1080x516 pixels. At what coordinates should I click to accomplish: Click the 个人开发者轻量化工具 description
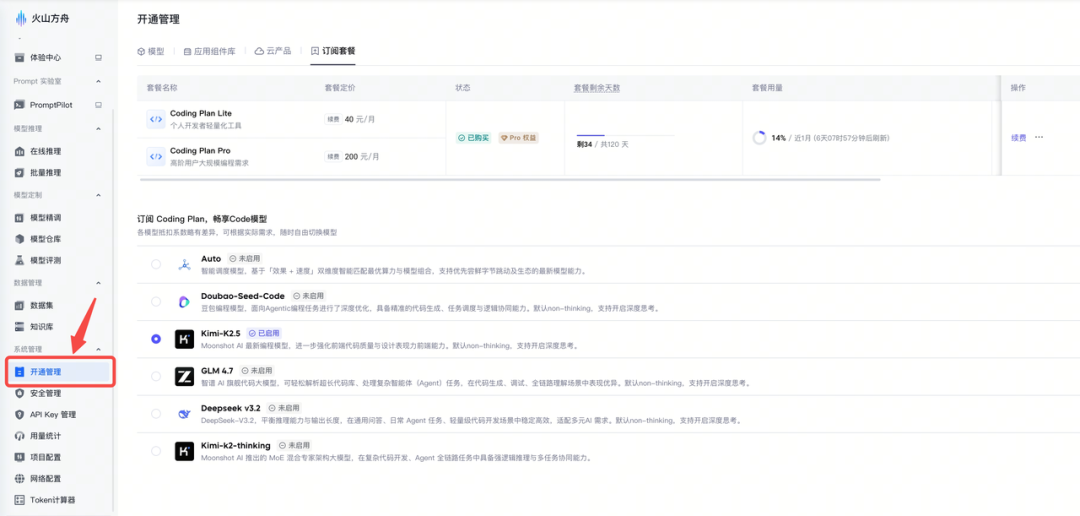(x=205, y=126)
